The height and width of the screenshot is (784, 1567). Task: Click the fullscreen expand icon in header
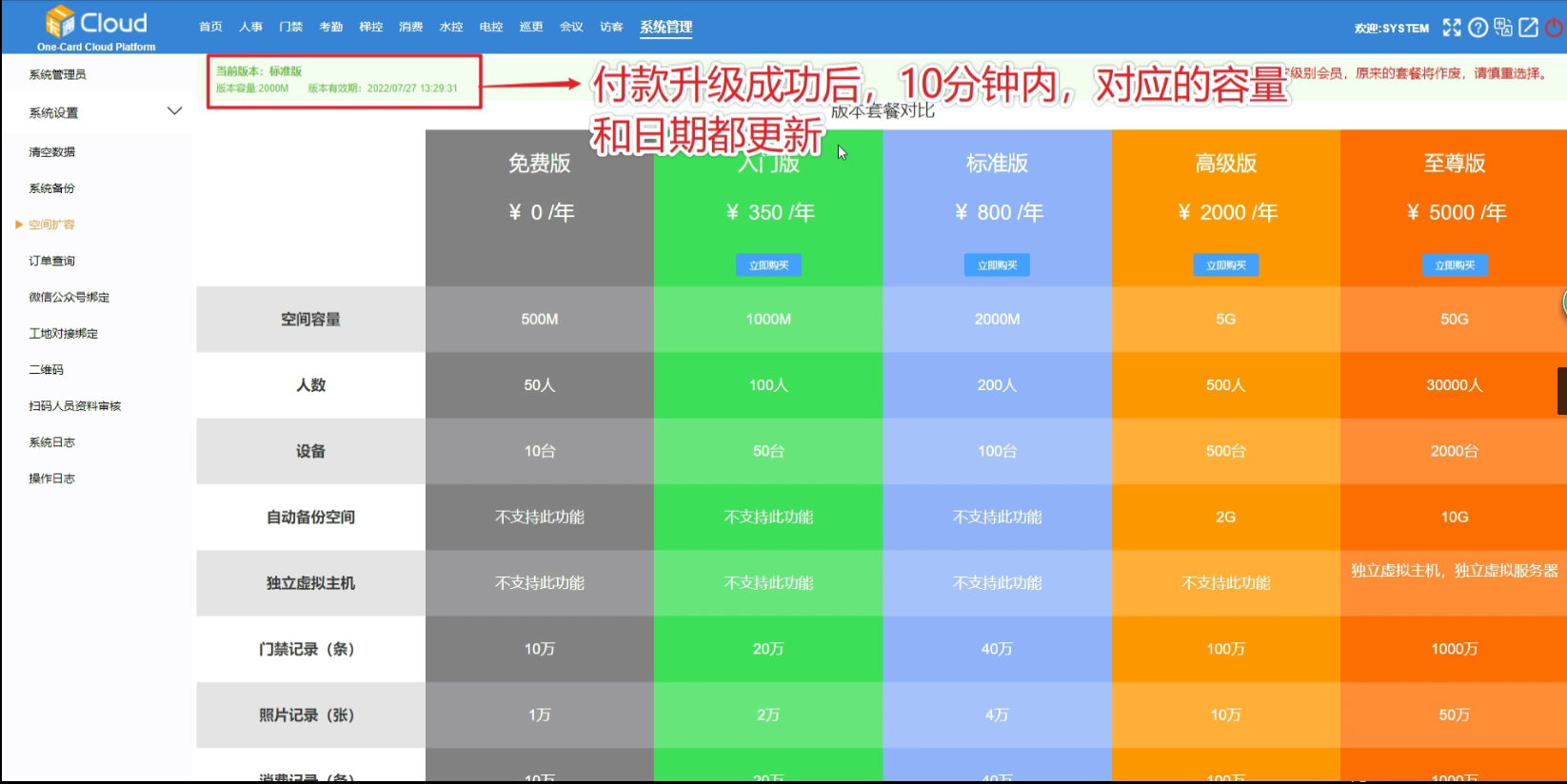tap(1452, 28)
